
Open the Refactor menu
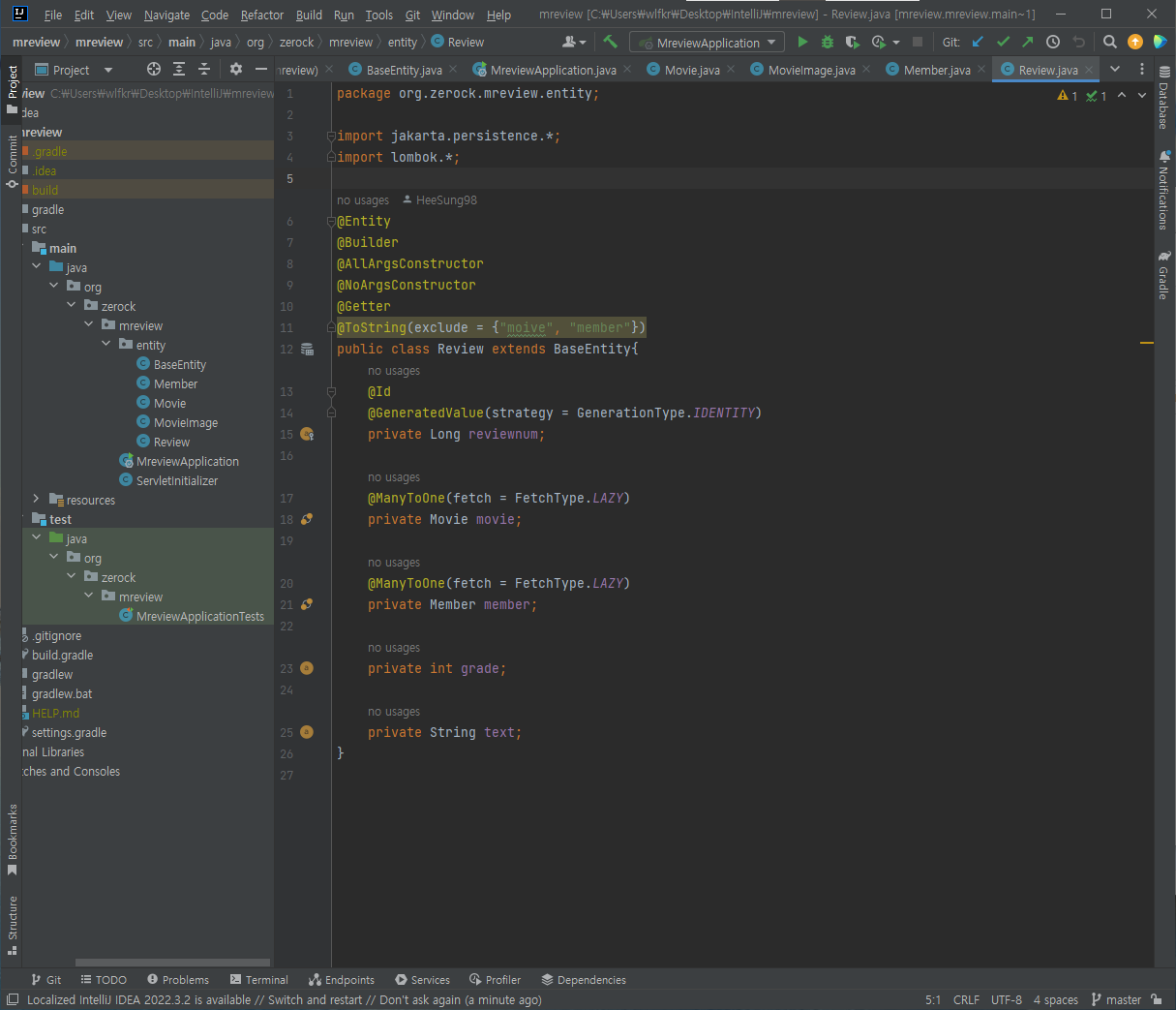click(262, 15)
